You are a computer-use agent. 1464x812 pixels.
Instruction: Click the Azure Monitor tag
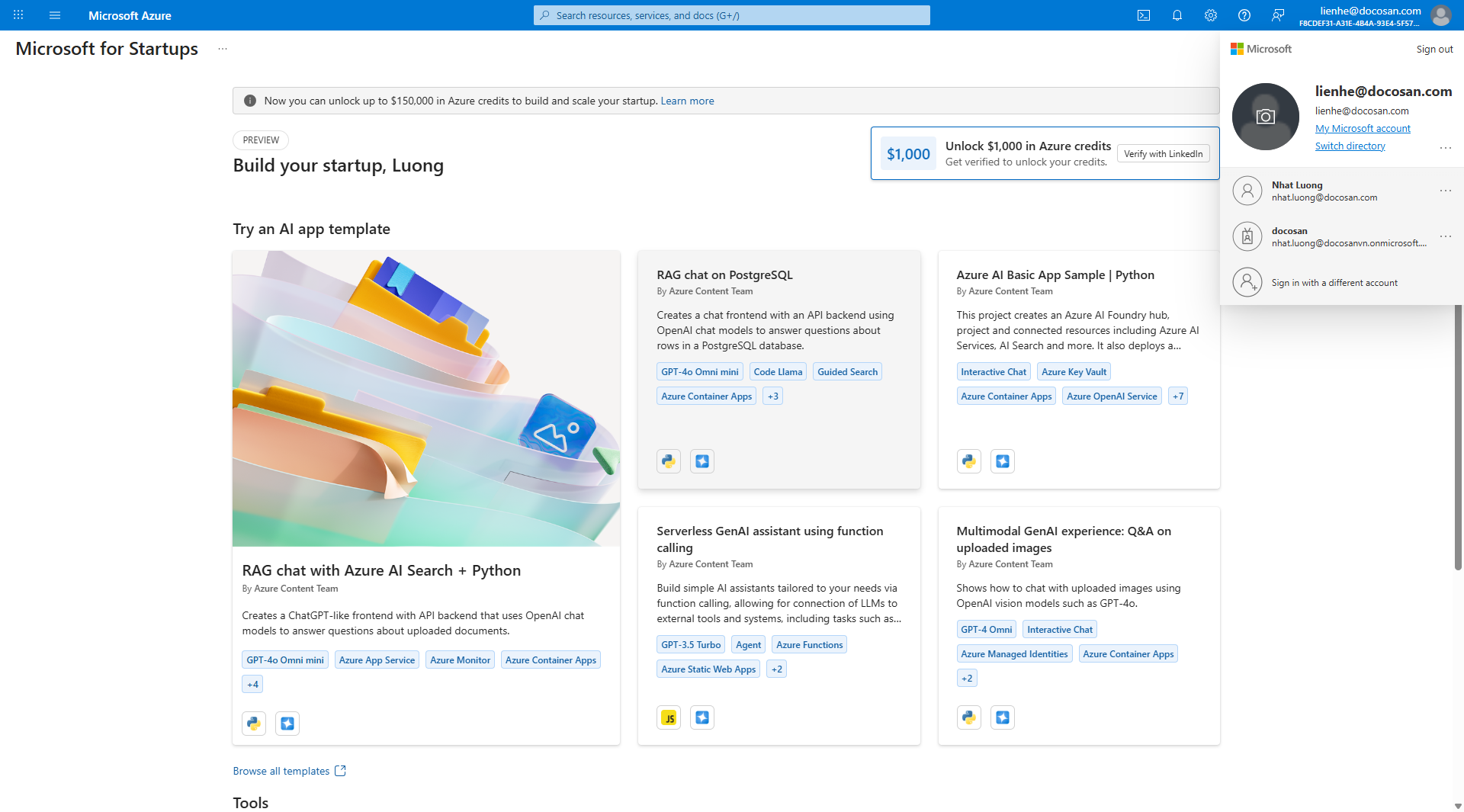pyautogui.click(x=460, y=660)
